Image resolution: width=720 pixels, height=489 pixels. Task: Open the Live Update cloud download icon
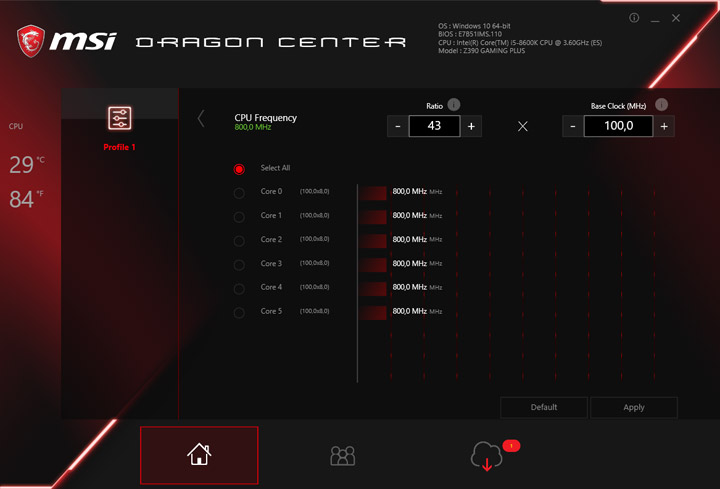[x=486, y=456]
